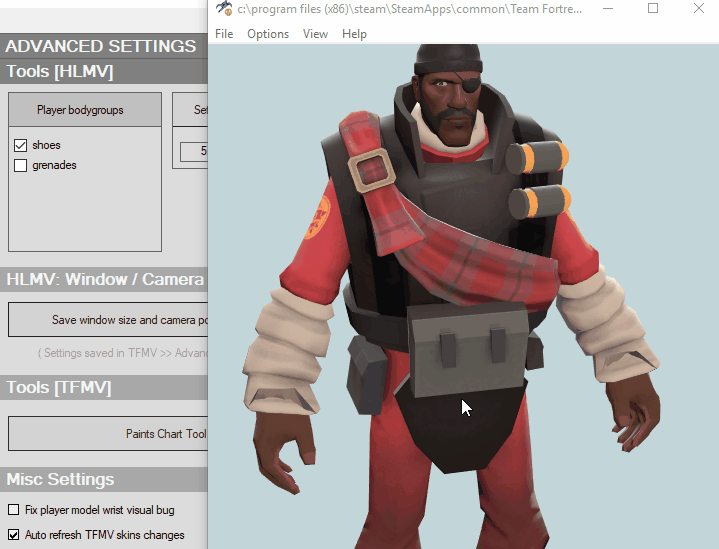Uncheck the shoes bodygroup checkbox
Viewport: 719px width, 549px height.
click(x=21, y=145)
